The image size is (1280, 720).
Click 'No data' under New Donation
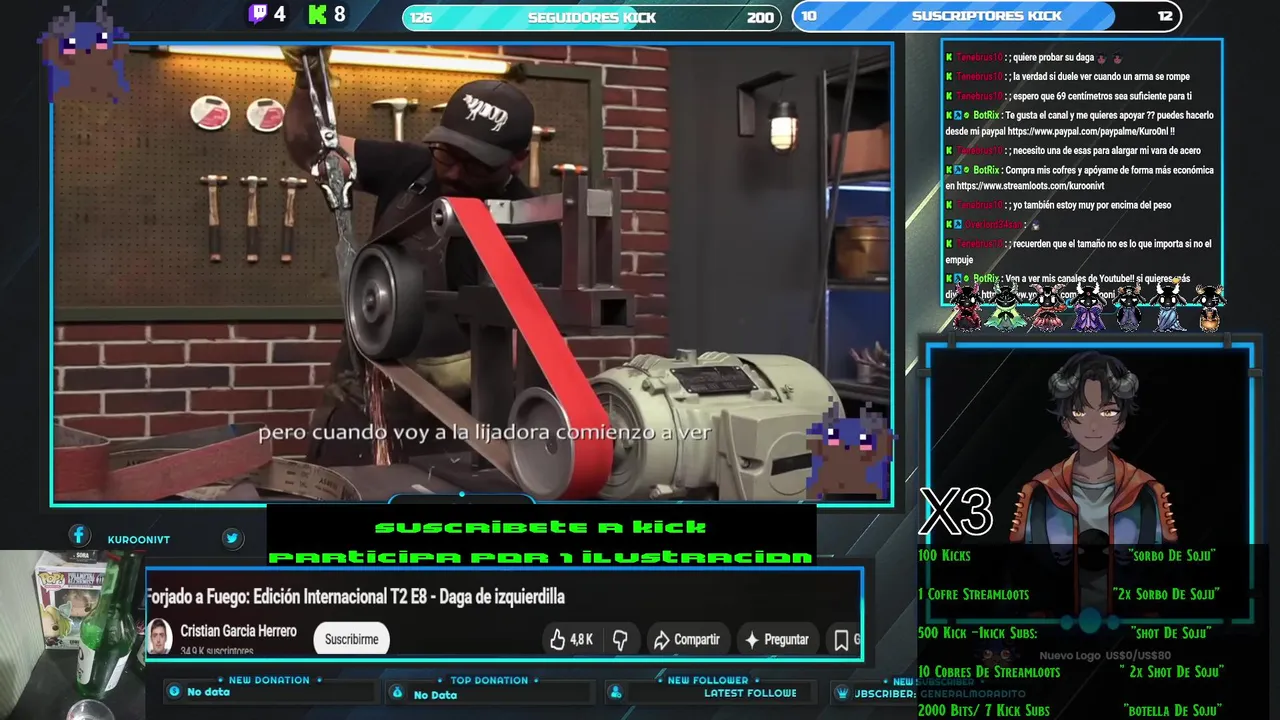click(208, 692)
